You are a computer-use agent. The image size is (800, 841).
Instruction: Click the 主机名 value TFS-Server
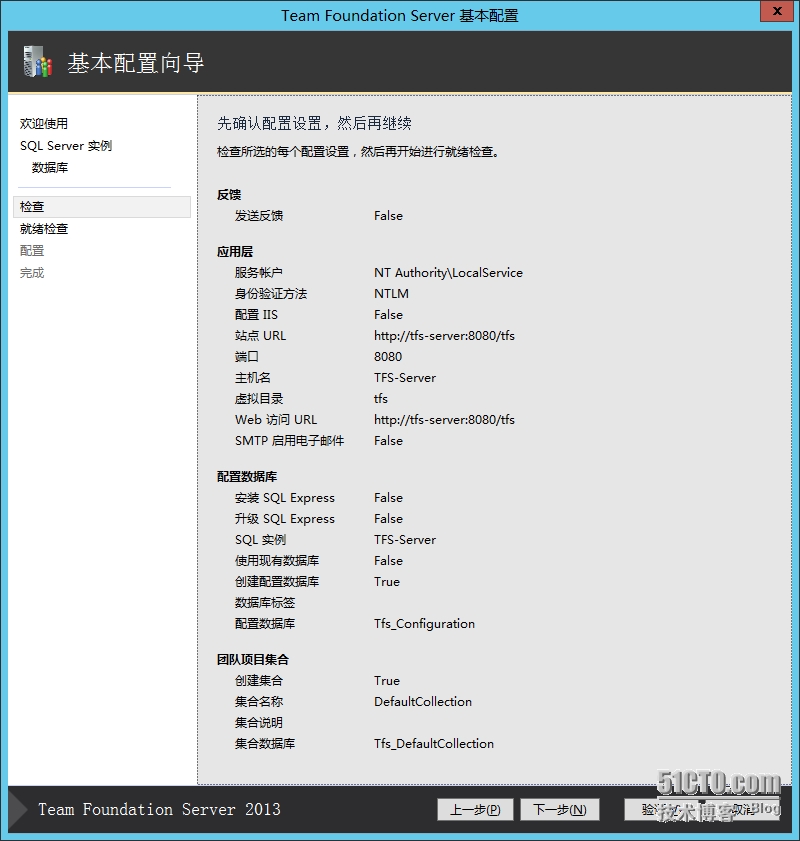click(405, 378)
